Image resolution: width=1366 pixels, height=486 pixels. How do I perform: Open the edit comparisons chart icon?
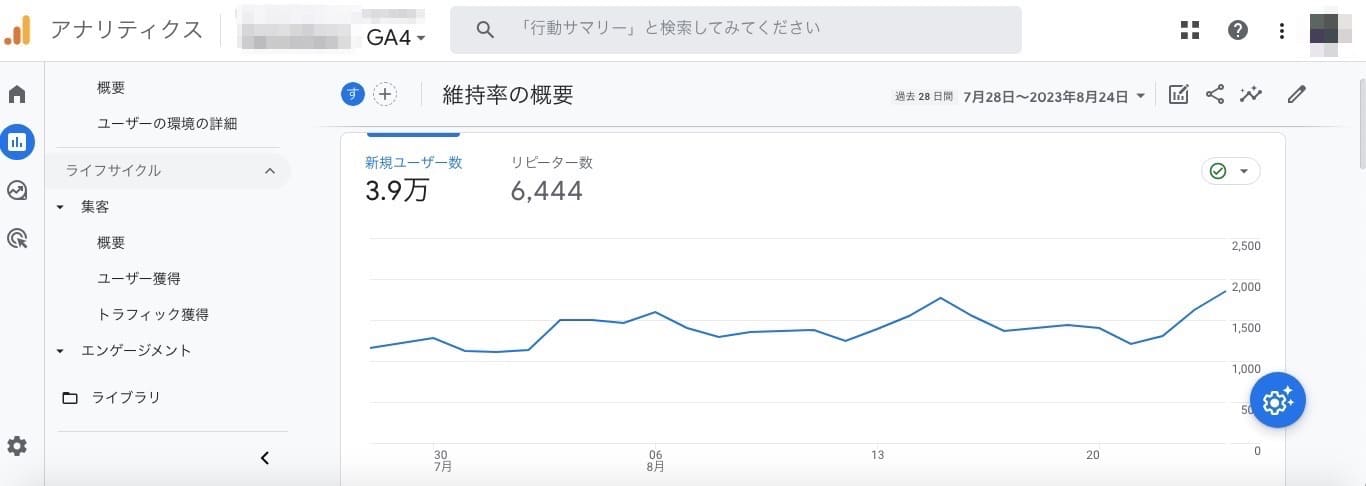[1179, 95]
